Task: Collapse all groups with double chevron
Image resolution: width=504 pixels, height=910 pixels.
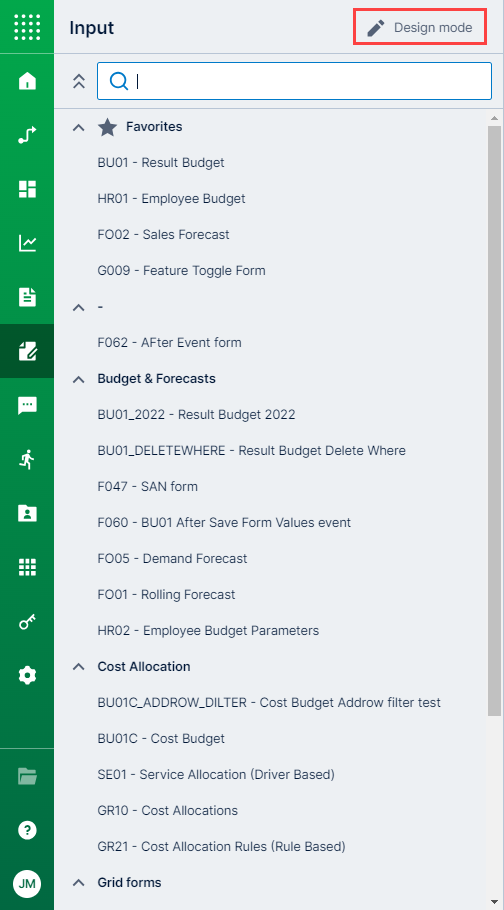Action: tap(79, 81)
